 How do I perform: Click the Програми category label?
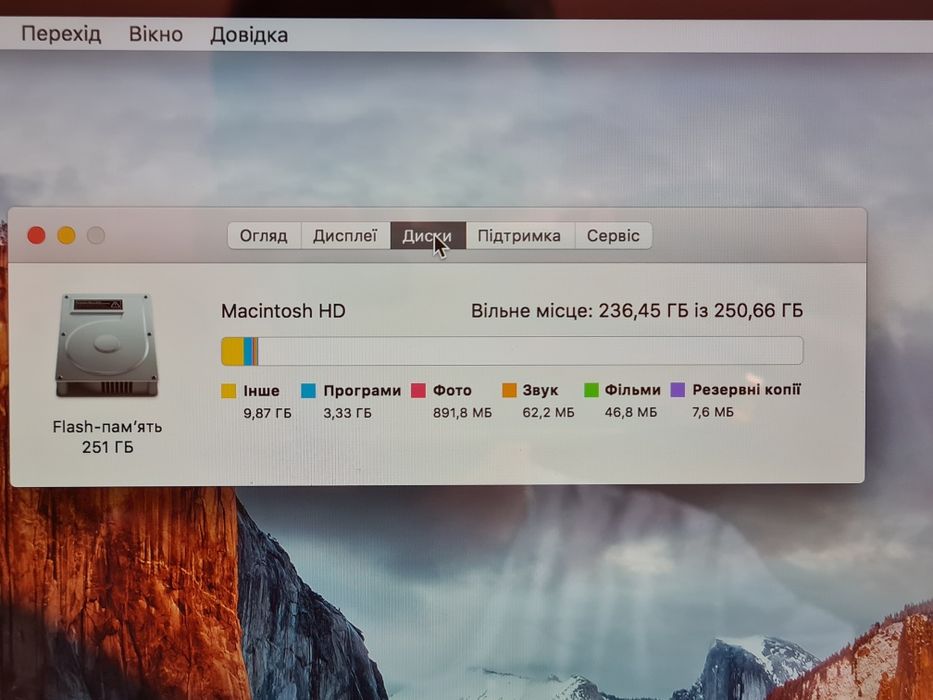pyautogui.click(x=362, y=391)
